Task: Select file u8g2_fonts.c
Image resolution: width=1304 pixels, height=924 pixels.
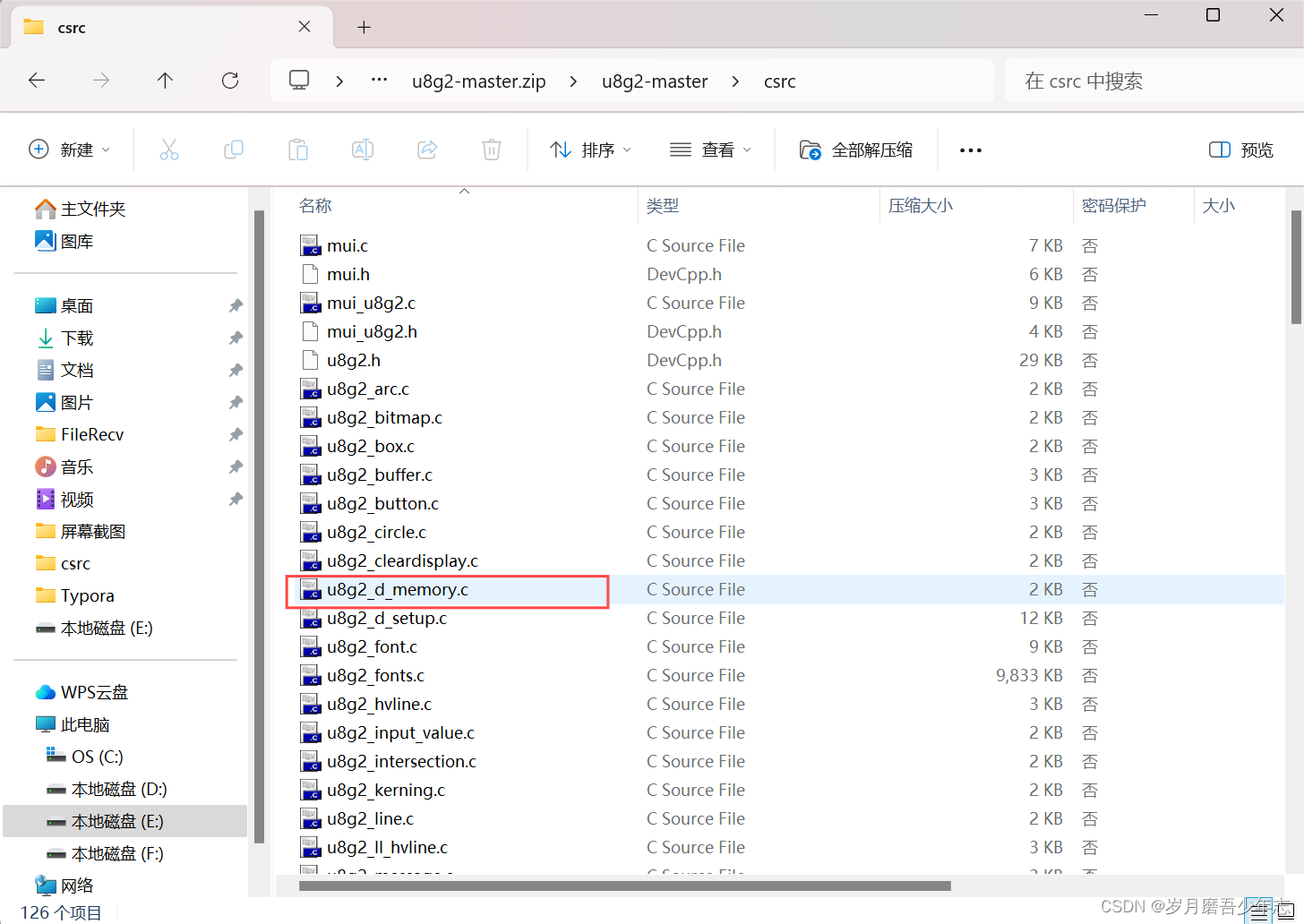Action: coord(376,675)
